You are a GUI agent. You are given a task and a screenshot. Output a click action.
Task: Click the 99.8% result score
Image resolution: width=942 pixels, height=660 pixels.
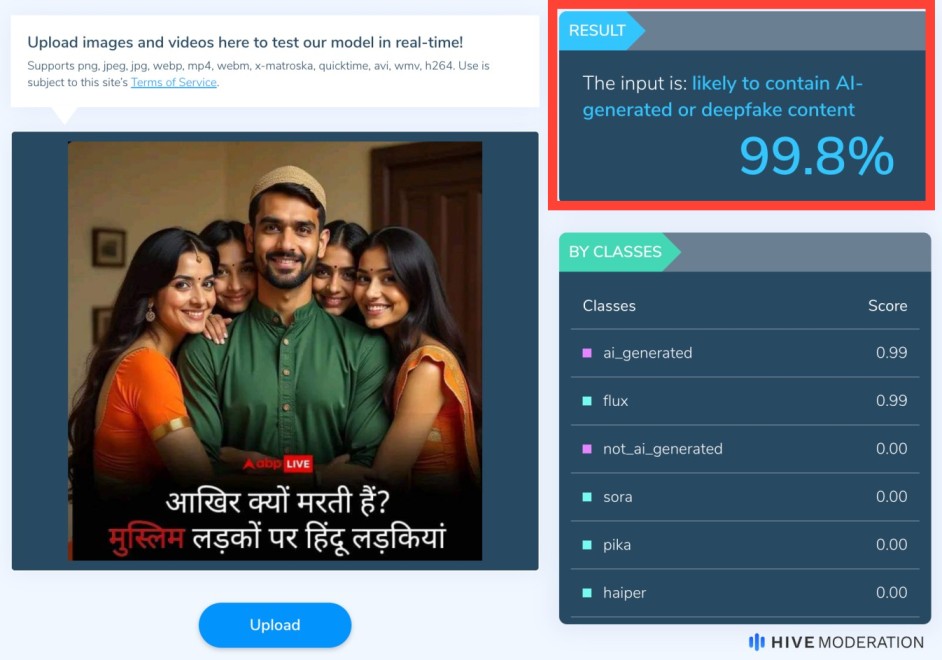click(816, 156)
